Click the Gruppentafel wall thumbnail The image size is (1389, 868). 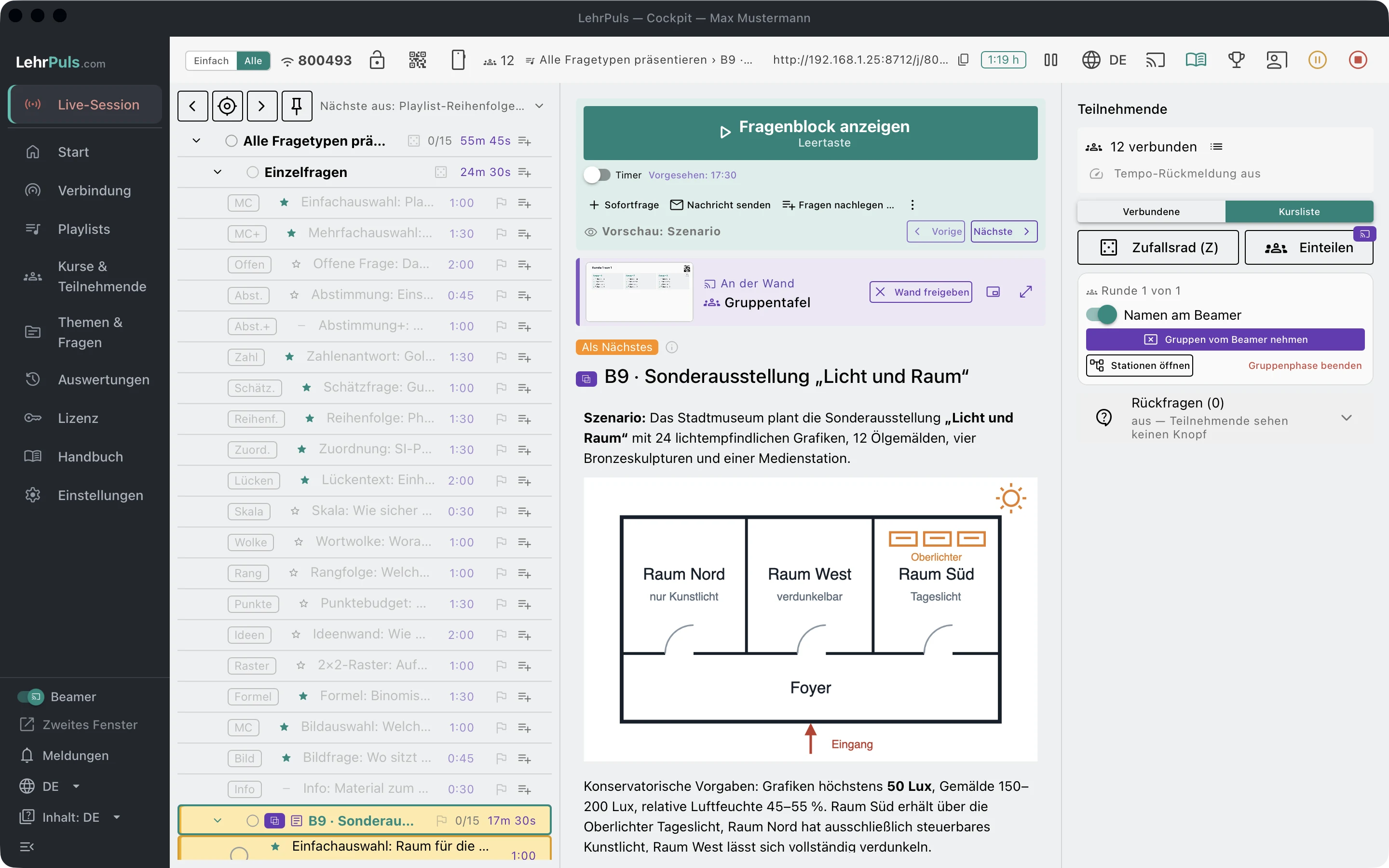640,292
